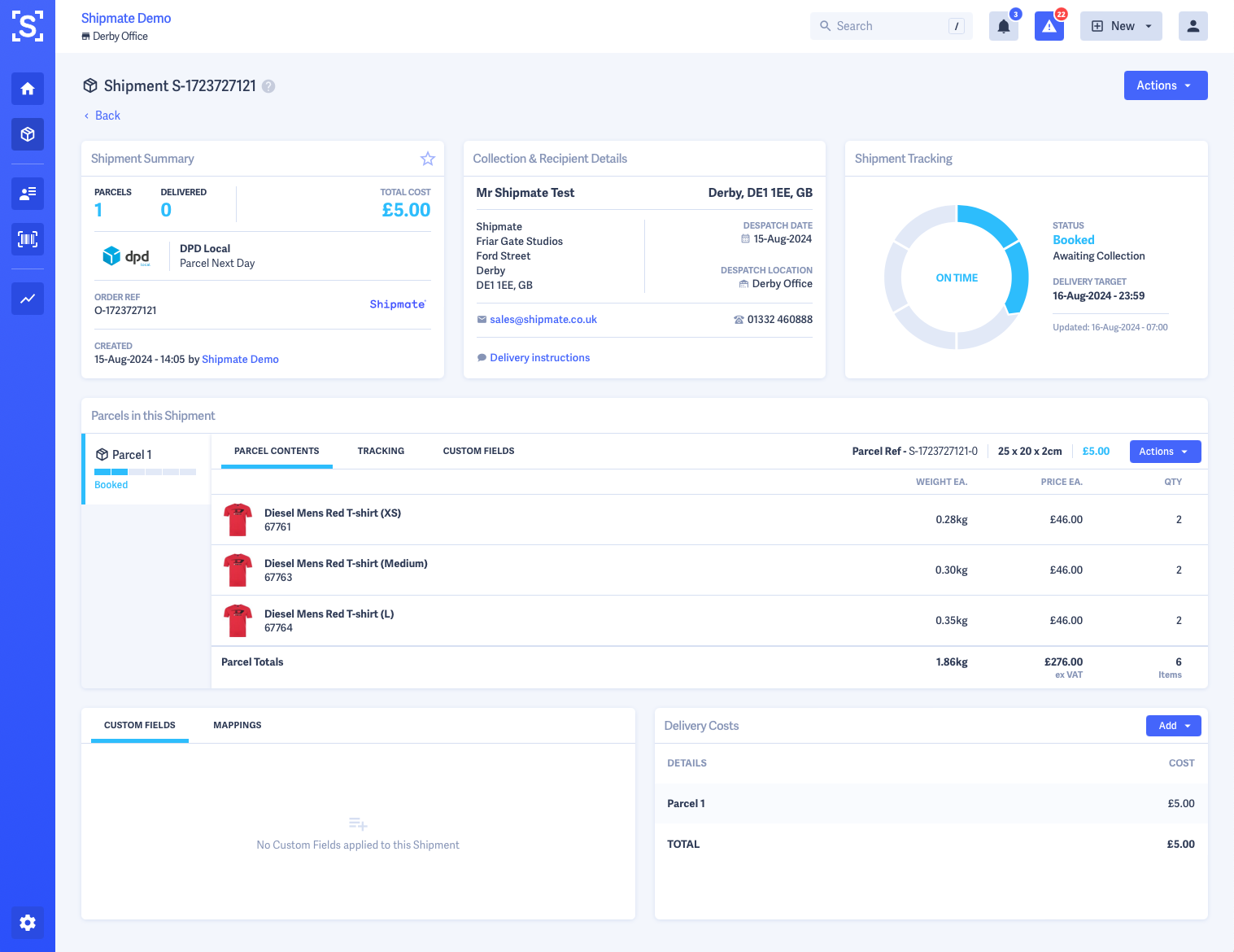Image resolution: width=1234 pixels, height=952 pixels.
Task: Click the Booked status link in tracking
Action: click(x=1074, y=240)
